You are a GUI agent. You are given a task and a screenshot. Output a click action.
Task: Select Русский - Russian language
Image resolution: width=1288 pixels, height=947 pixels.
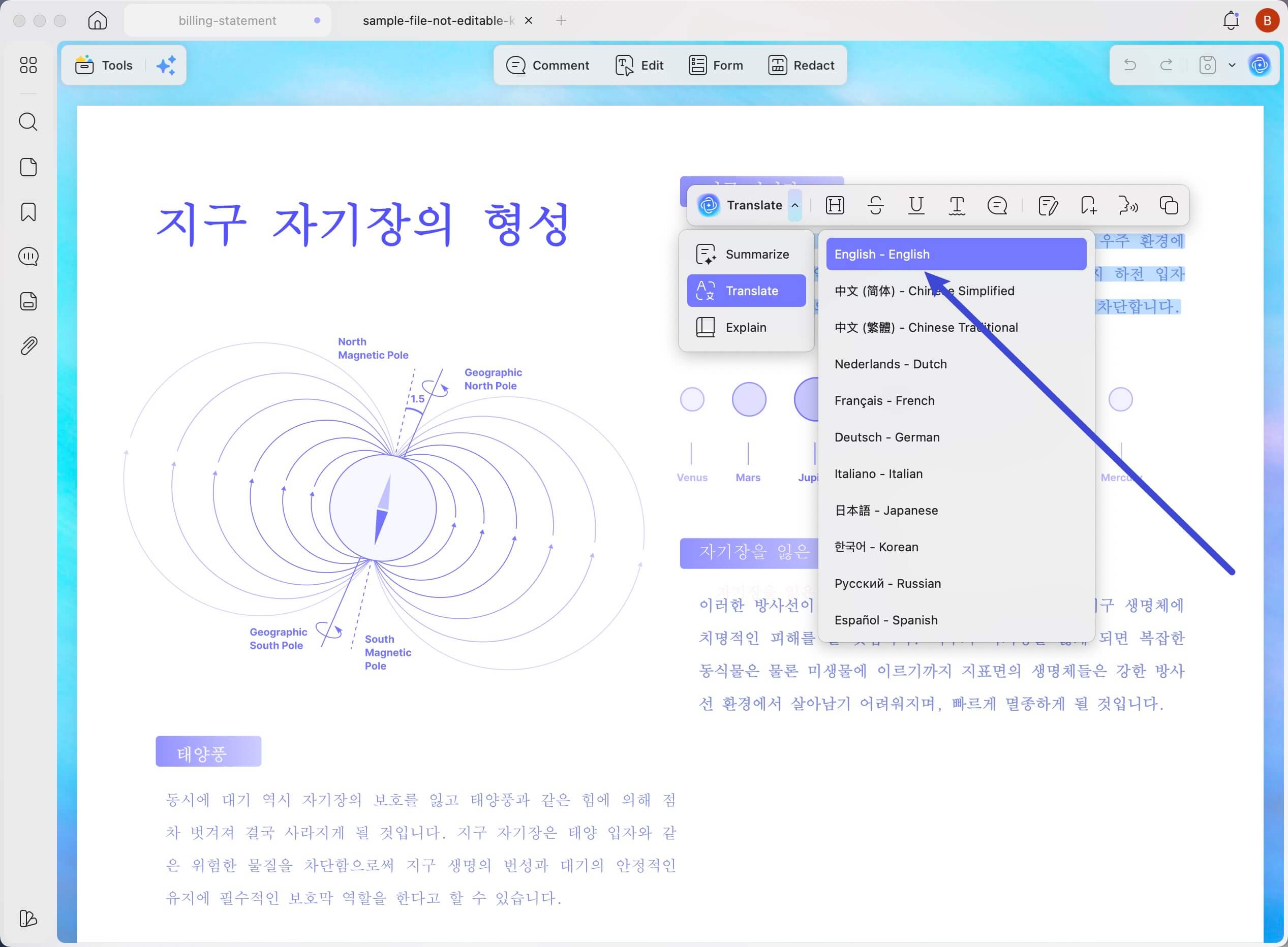click(956, 584)
